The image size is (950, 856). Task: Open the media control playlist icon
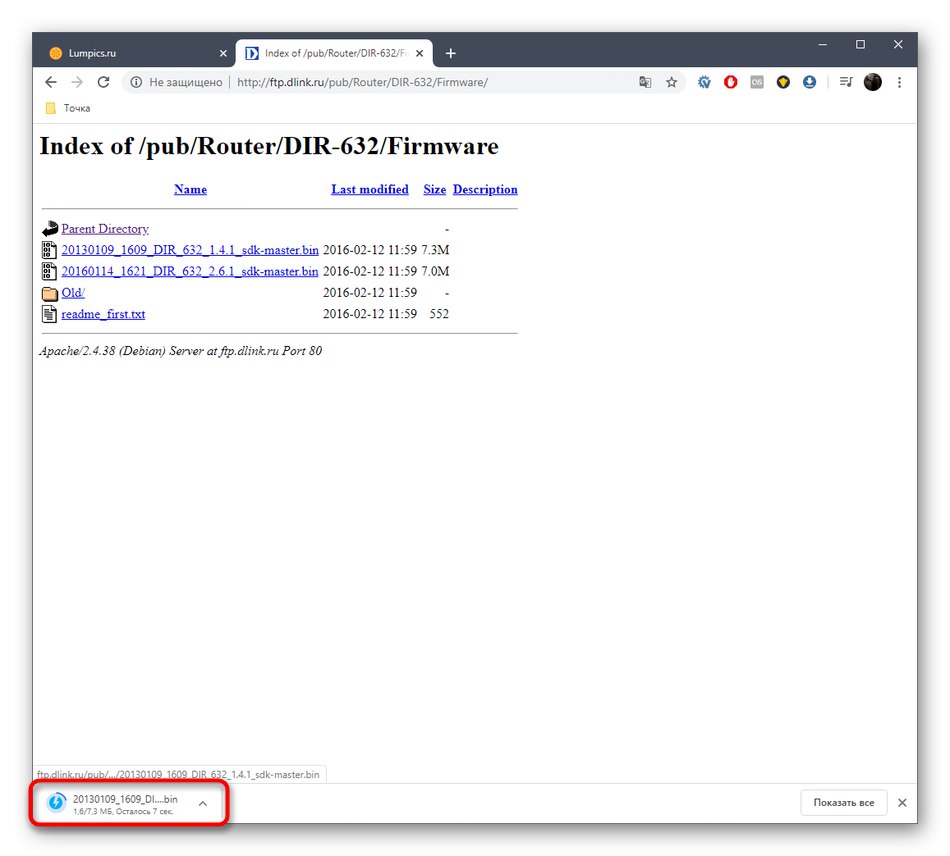[x=846, y=82]
